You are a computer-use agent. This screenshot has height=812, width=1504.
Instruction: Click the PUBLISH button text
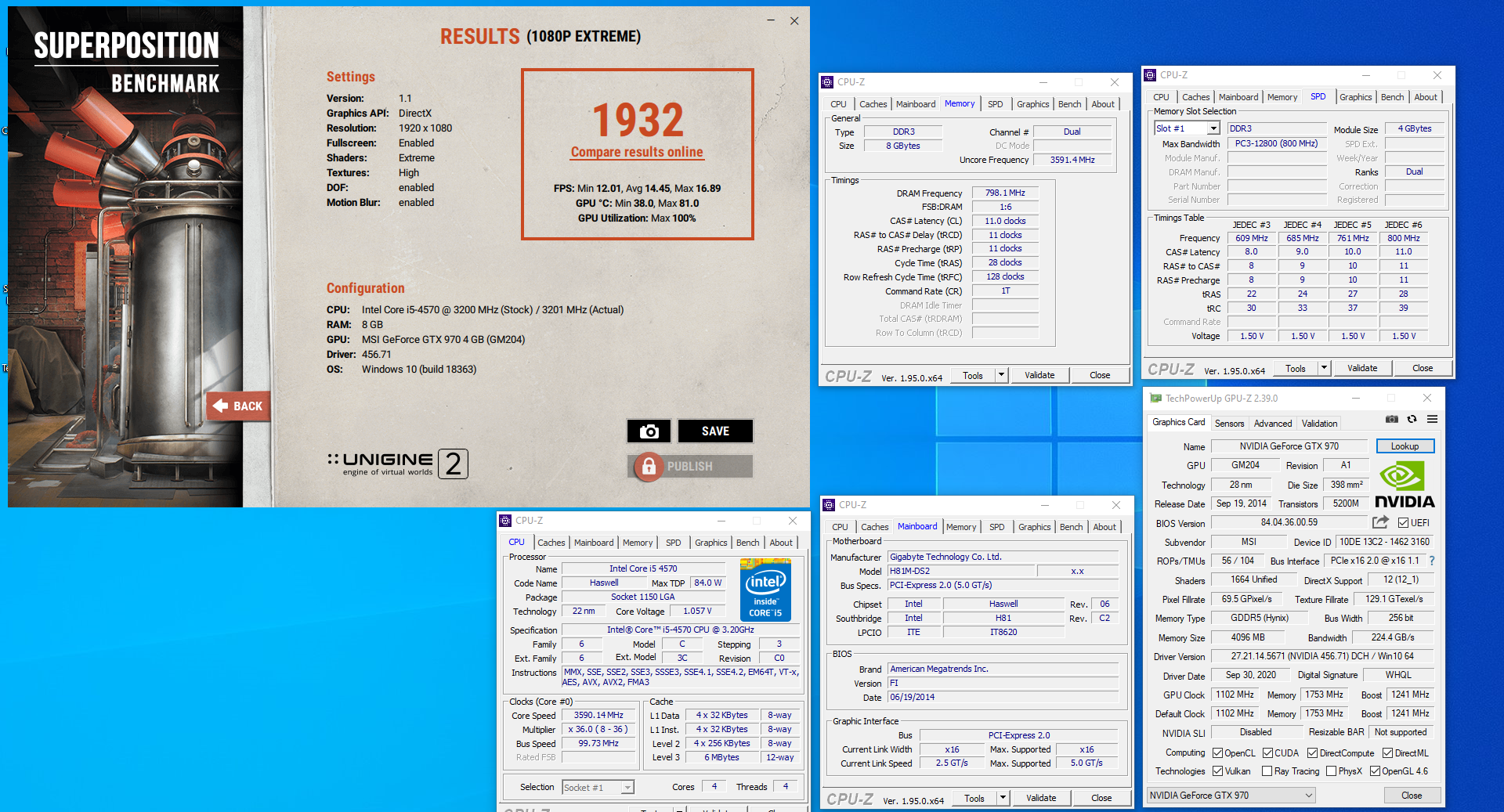(690, 467)
